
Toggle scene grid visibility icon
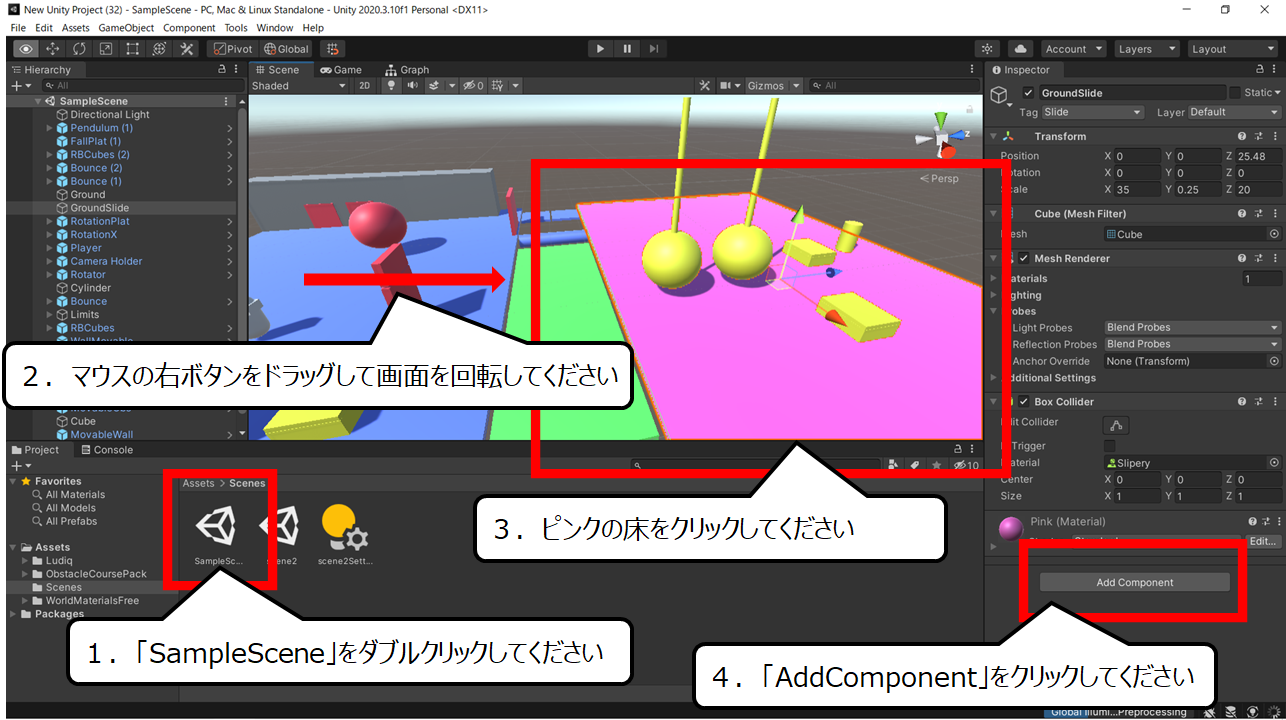click(x=498, y=86)
